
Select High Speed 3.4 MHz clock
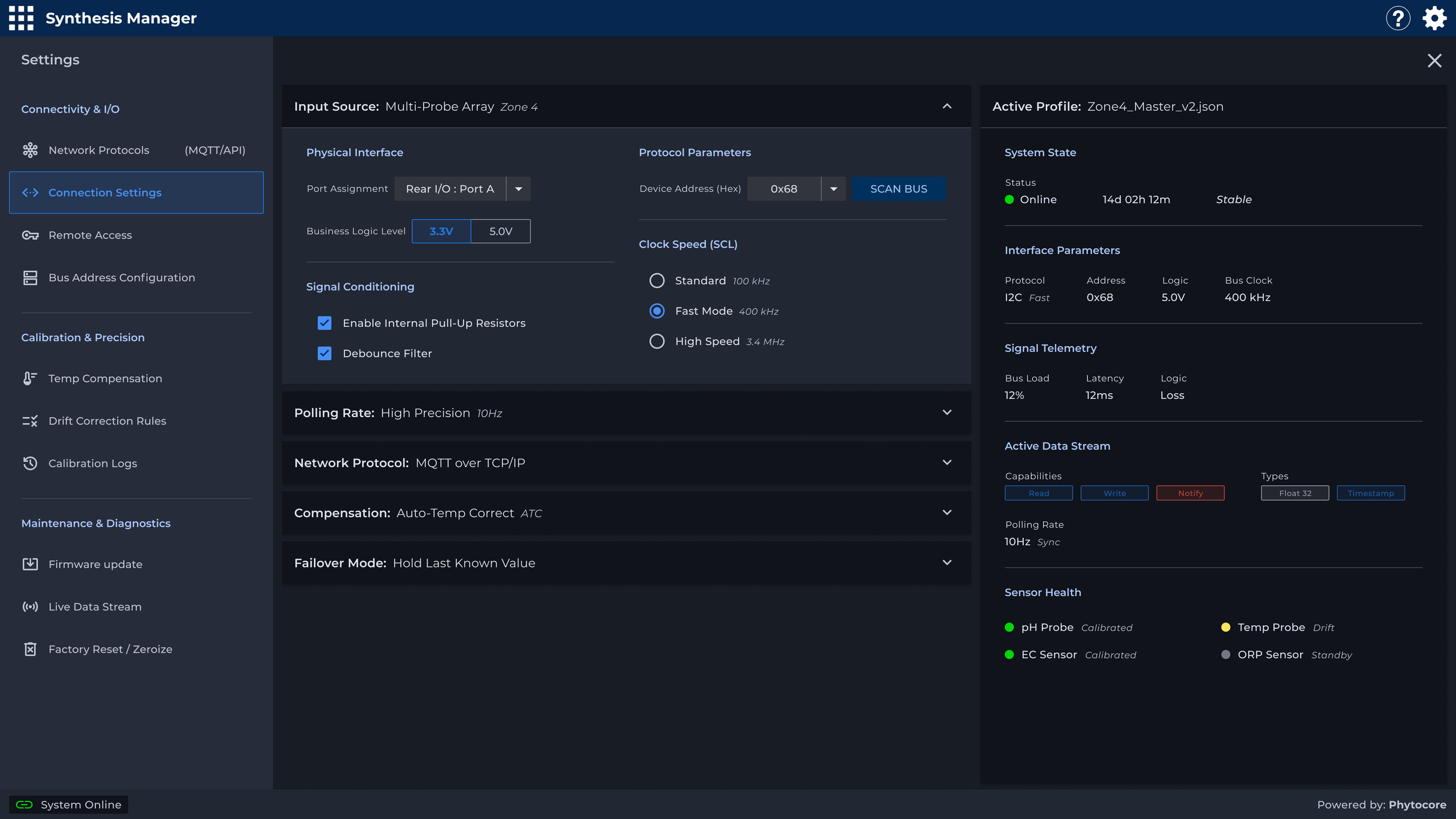point(657,341)
